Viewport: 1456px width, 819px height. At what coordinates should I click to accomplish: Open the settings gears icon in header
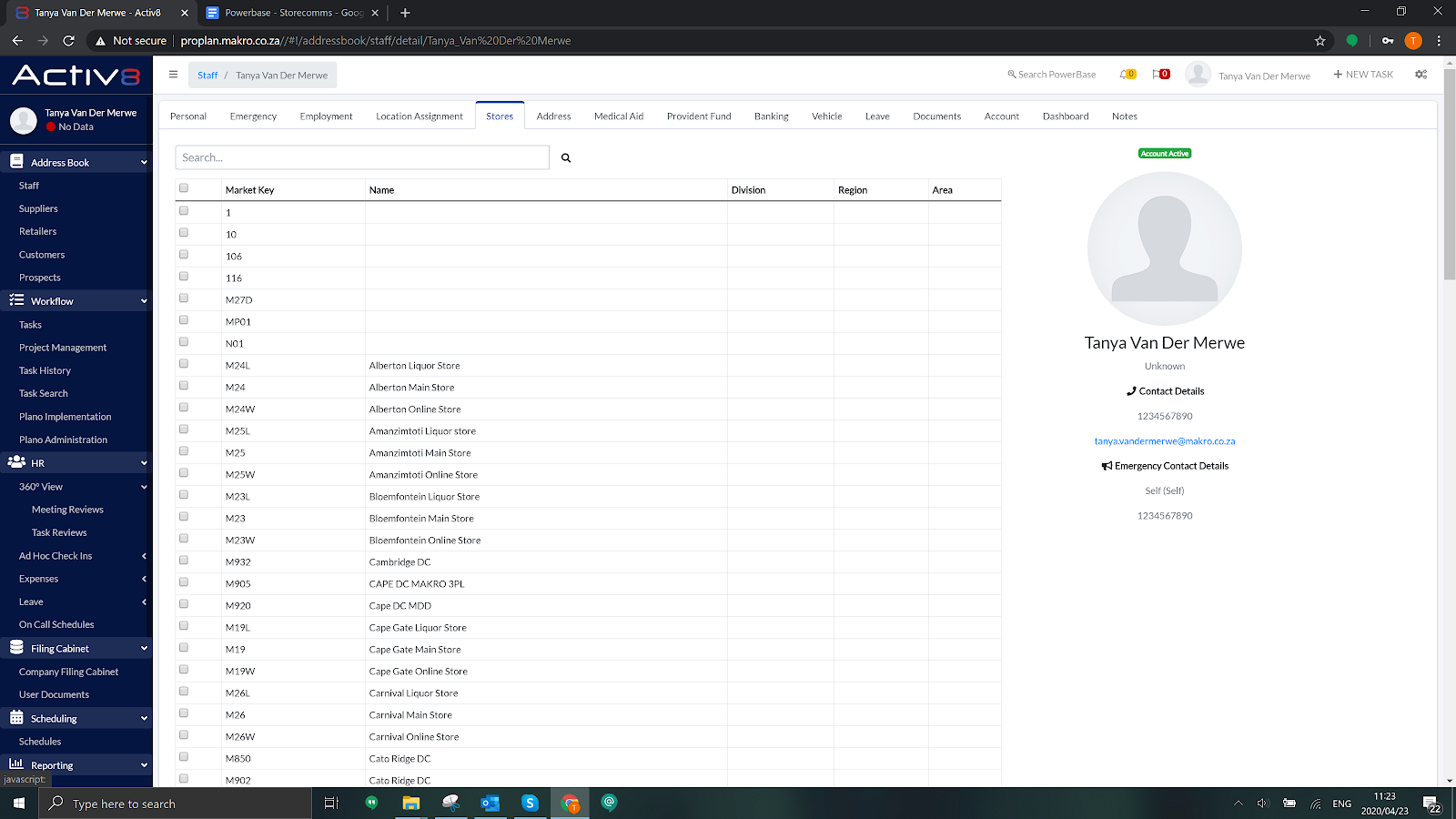click(x=1421, y=75)
